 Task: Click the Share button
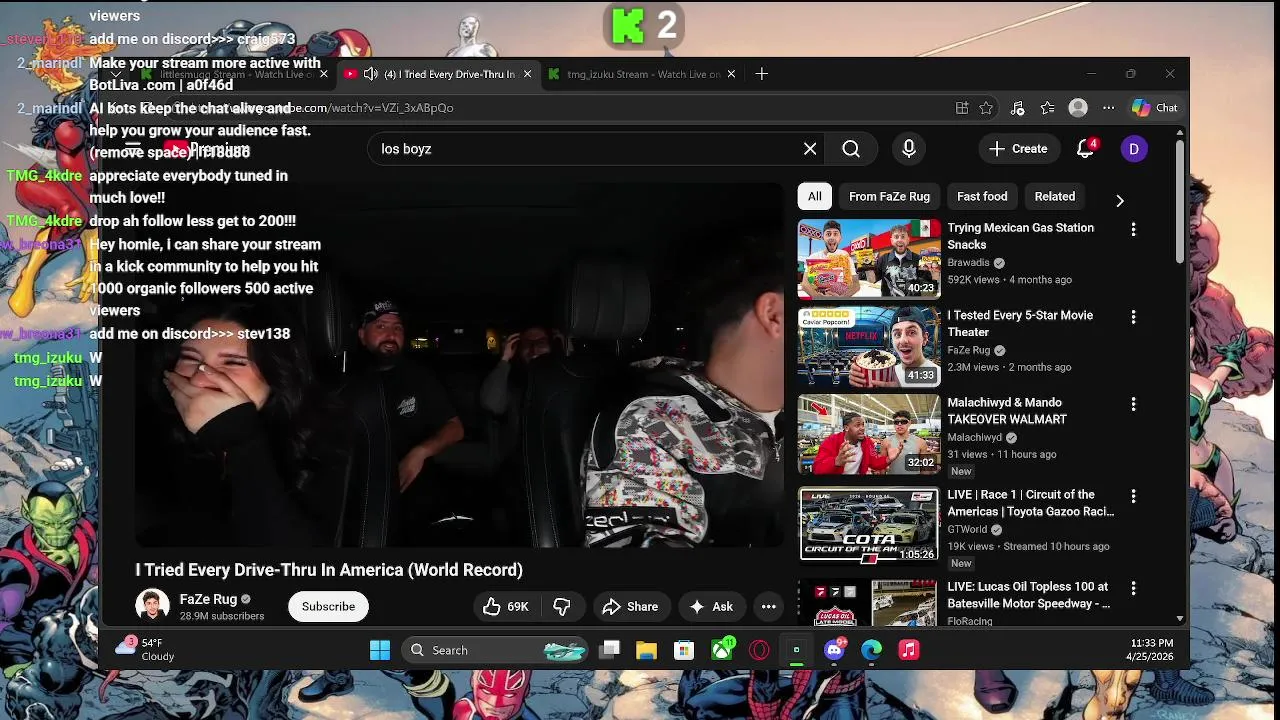pos(630,606)
